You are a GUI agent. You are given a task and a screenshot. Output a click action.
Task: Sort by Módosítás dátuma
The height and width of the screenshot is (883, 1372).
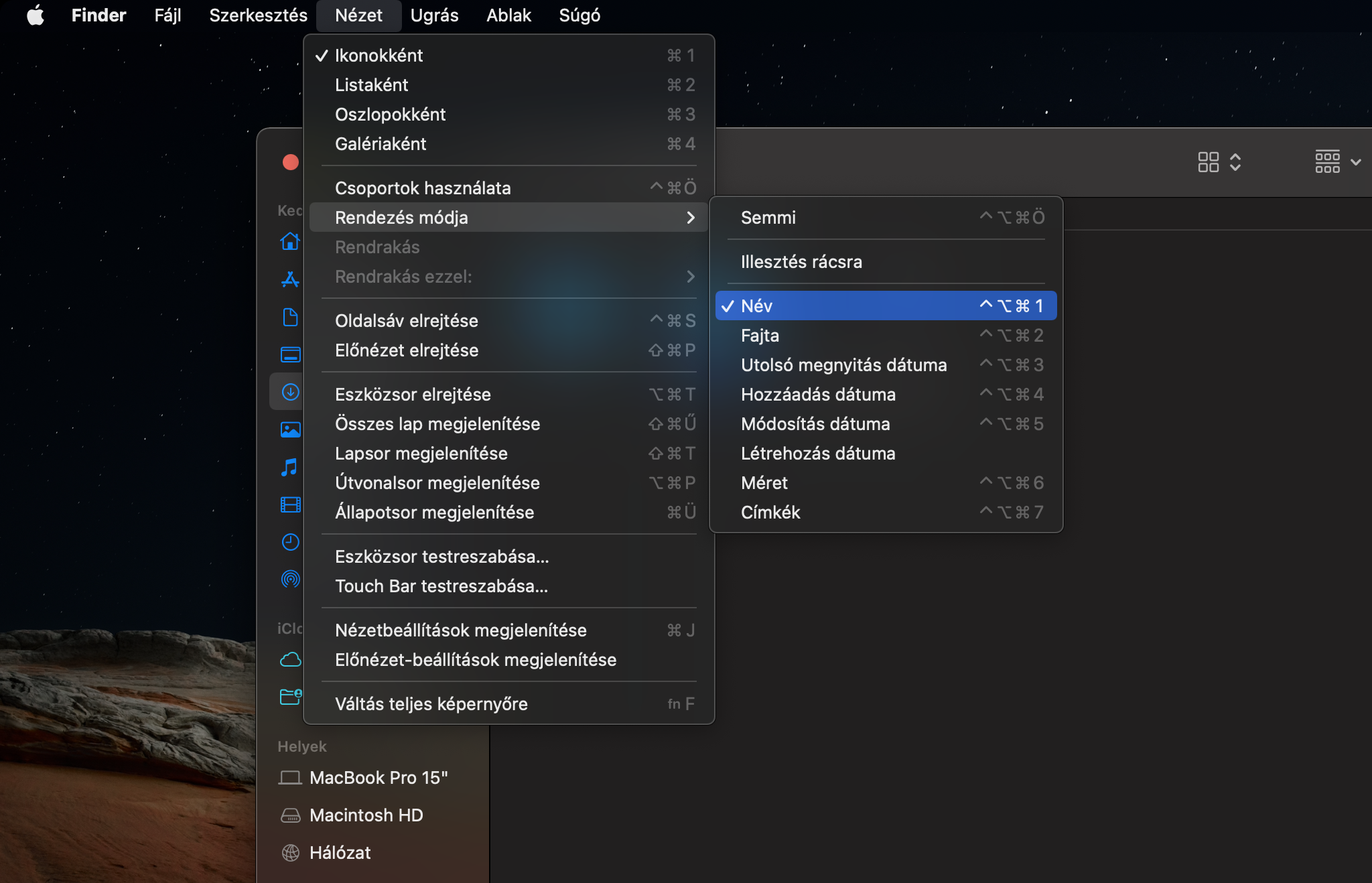pos(886,424)
